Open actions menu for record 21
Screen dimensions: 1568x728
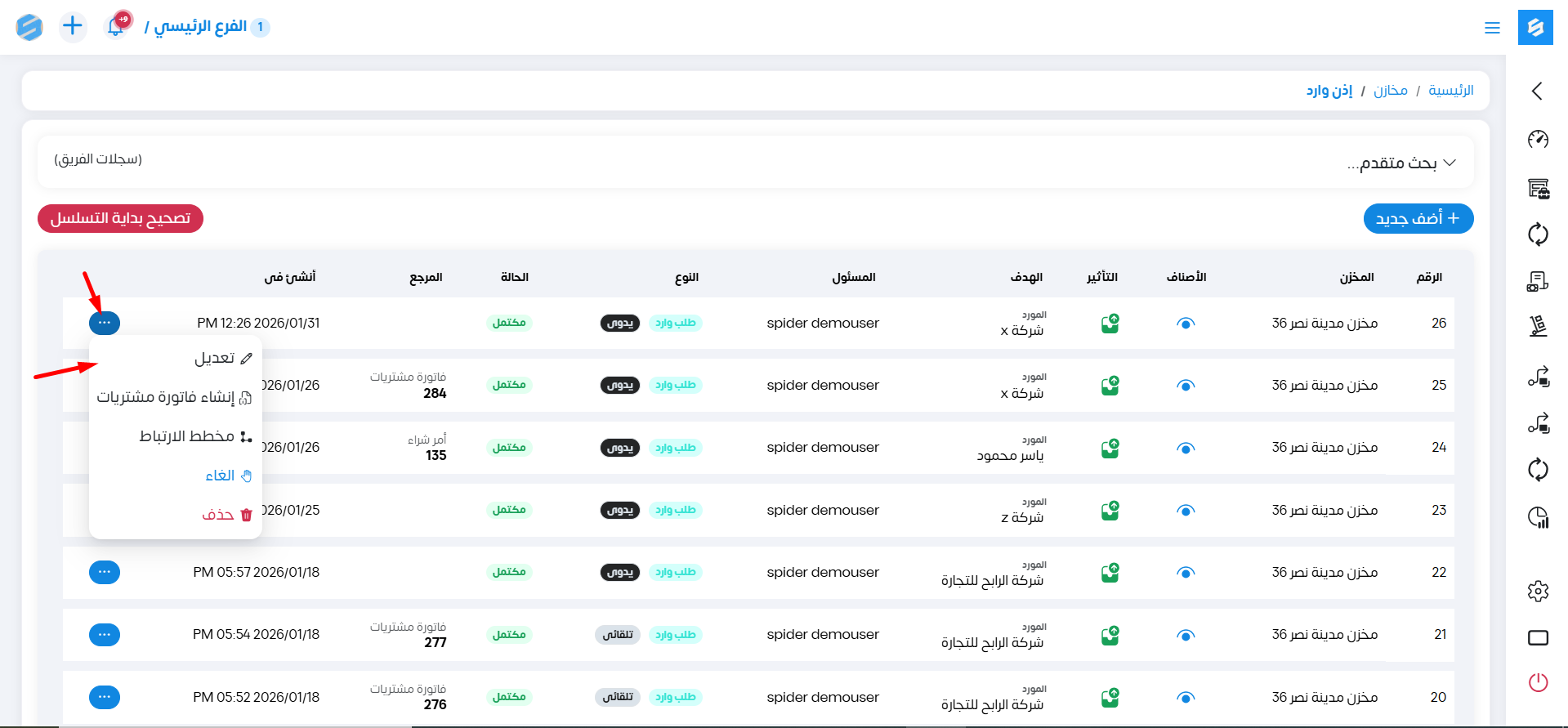point(105,635)
